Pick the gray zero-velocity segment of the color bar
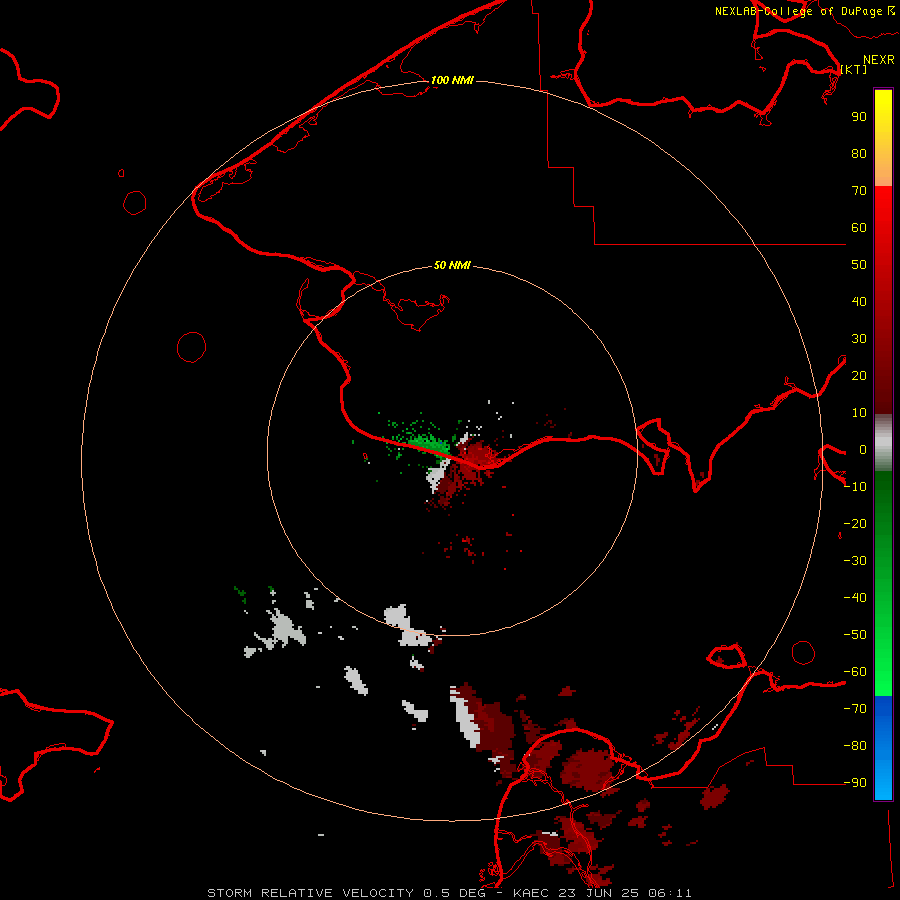The image size is (900, 900). pyautogui.click(x=883, y=443)
